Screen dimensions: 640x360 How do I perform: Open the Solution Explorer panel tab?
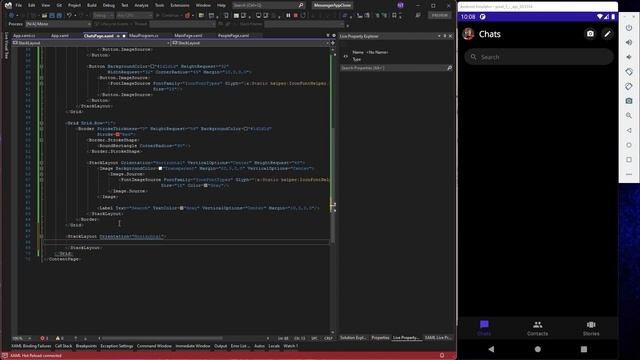pos(353,338)
